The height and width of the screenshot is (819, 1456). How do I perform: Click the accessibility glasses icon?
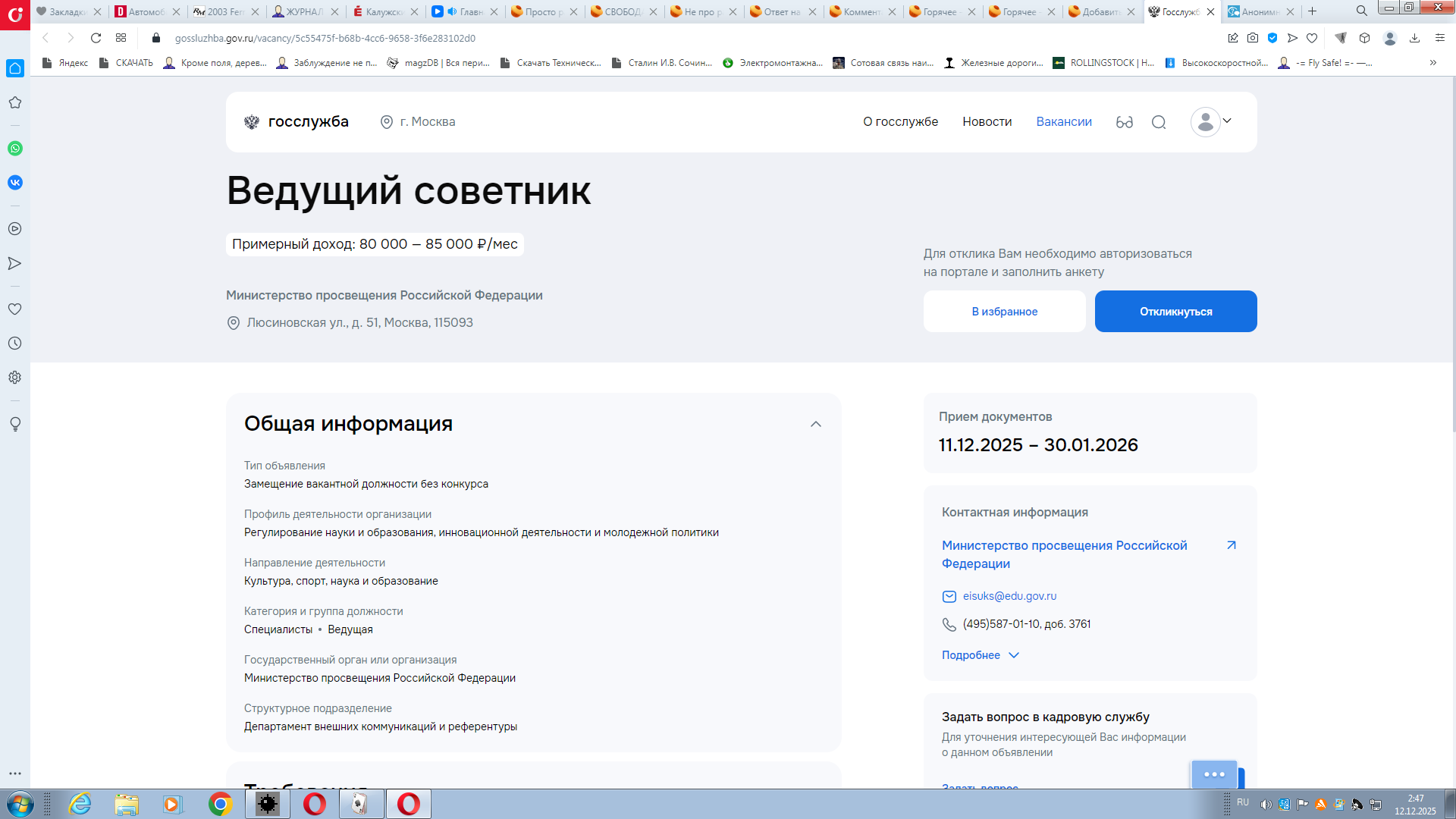point(1124,122)
